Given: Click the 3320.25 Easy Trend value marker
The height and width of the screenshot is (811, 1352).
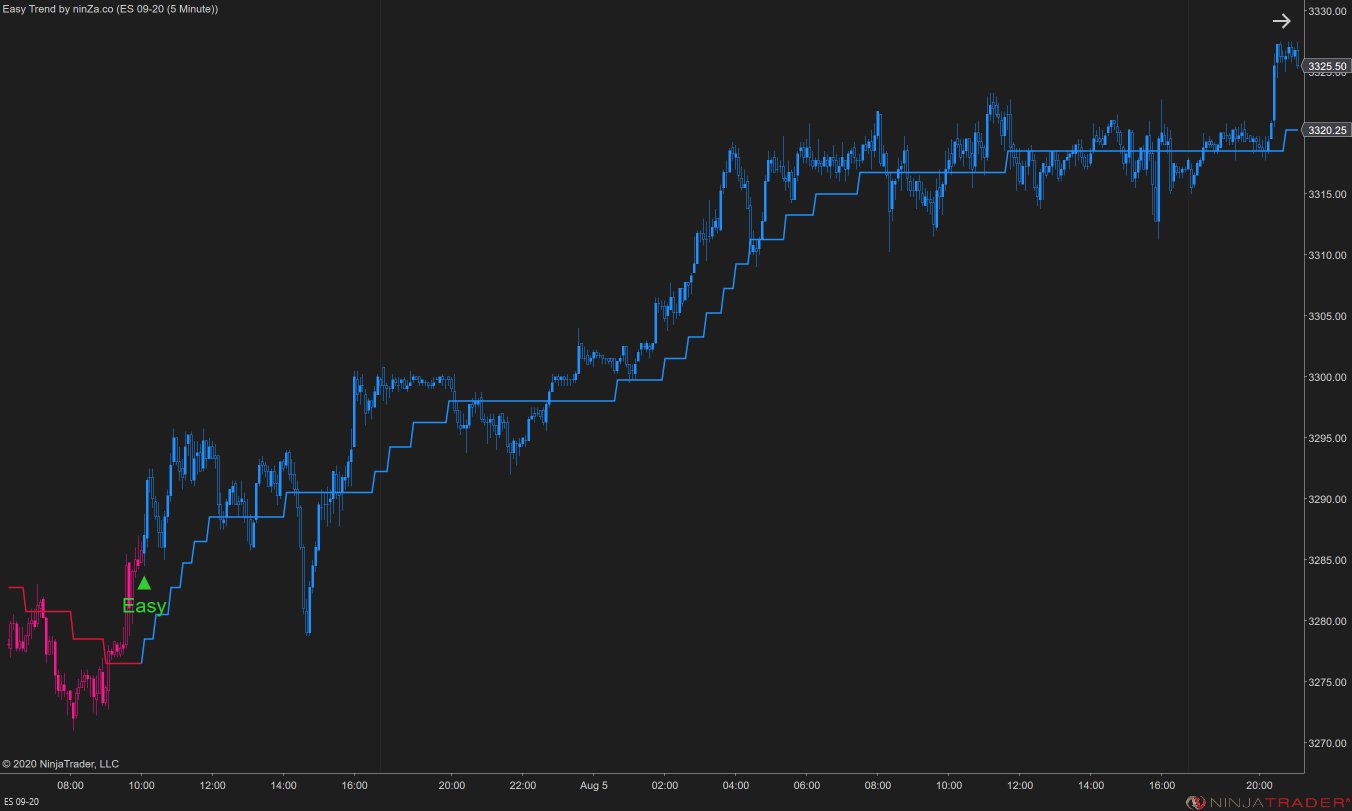Looking at the screenshot, I should click(x=1328, y=129).
